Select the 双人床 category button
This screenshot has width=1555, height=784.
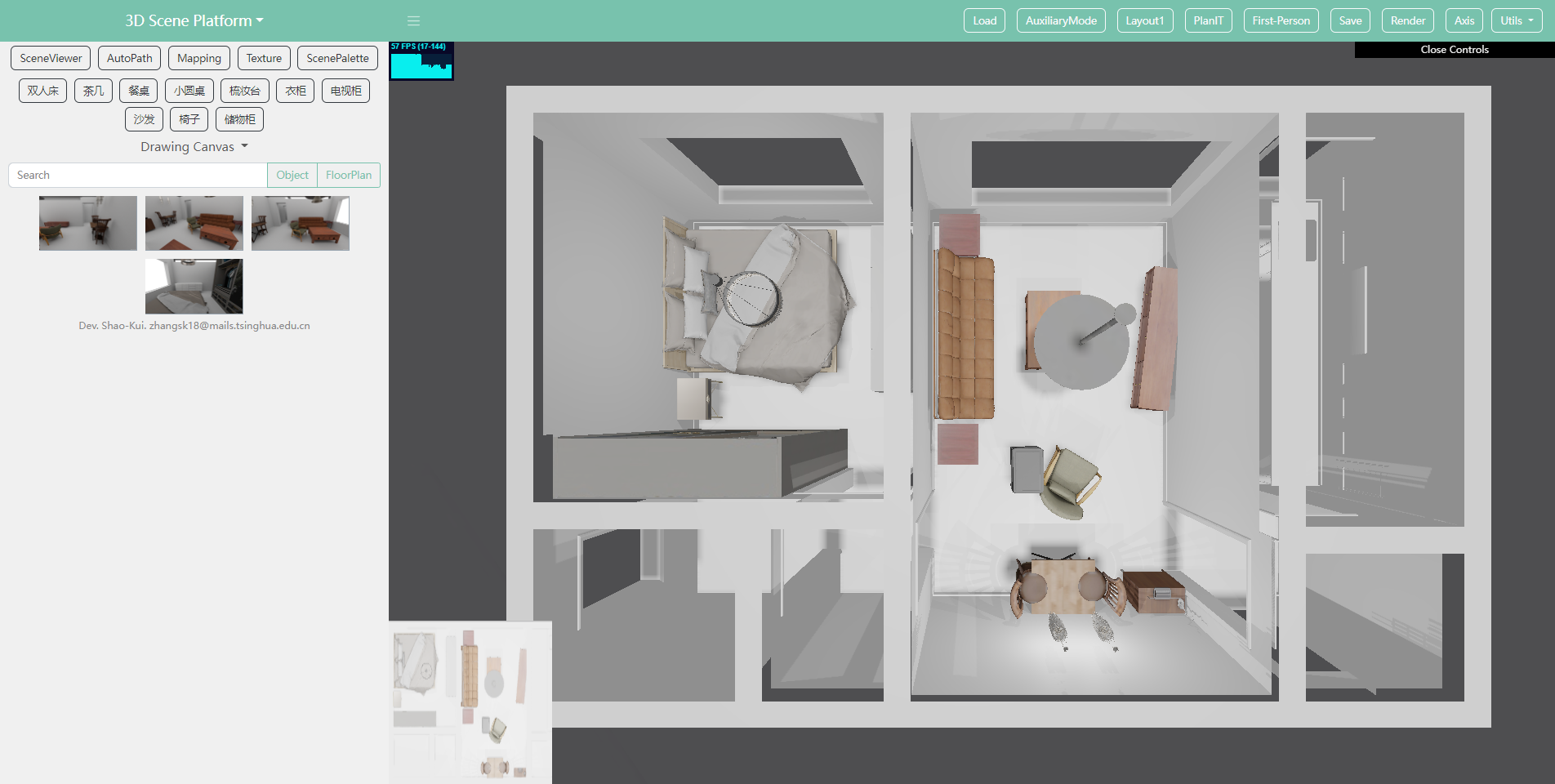(x=42, y=91)
